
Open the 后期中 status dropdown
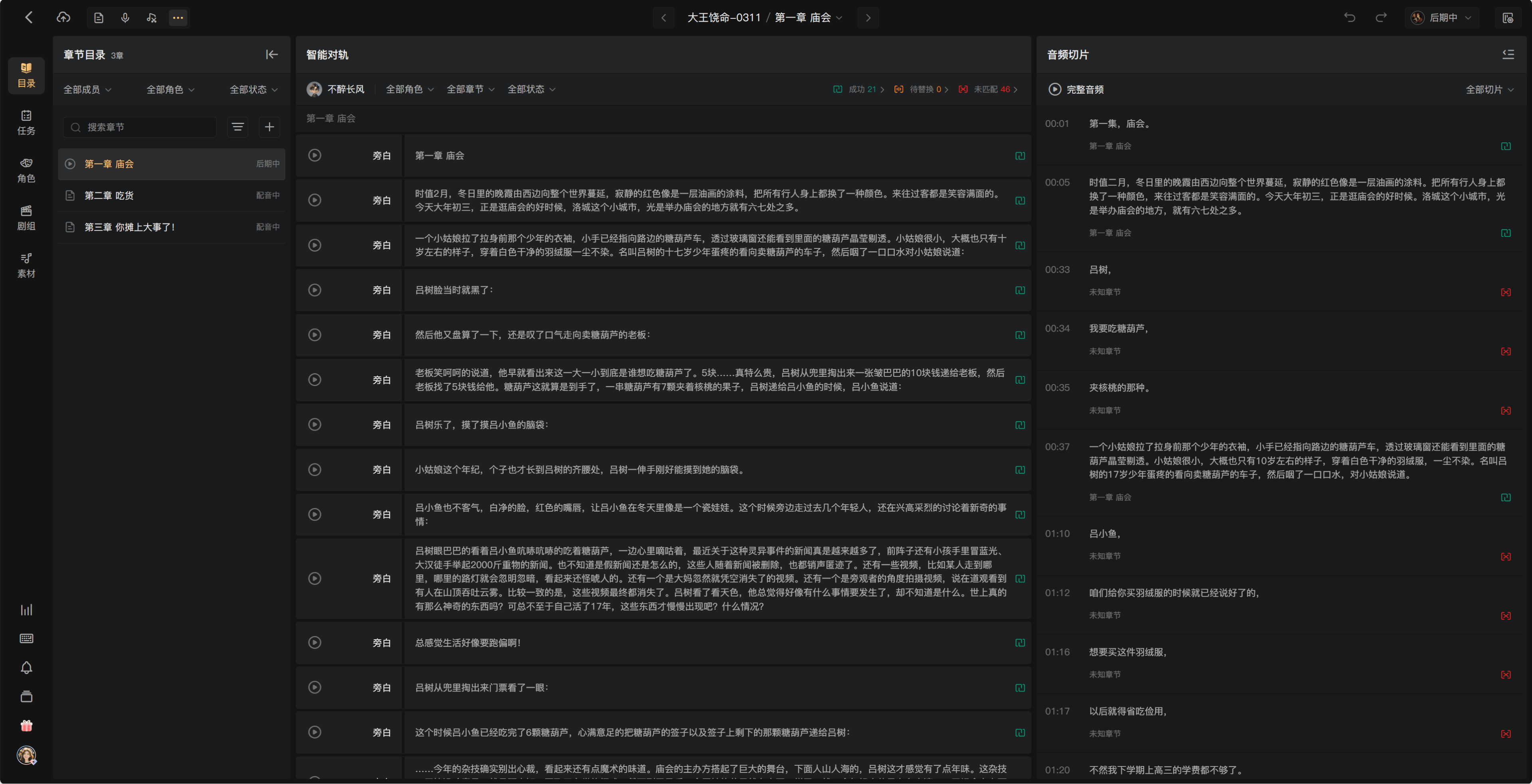coord(1441,18)
